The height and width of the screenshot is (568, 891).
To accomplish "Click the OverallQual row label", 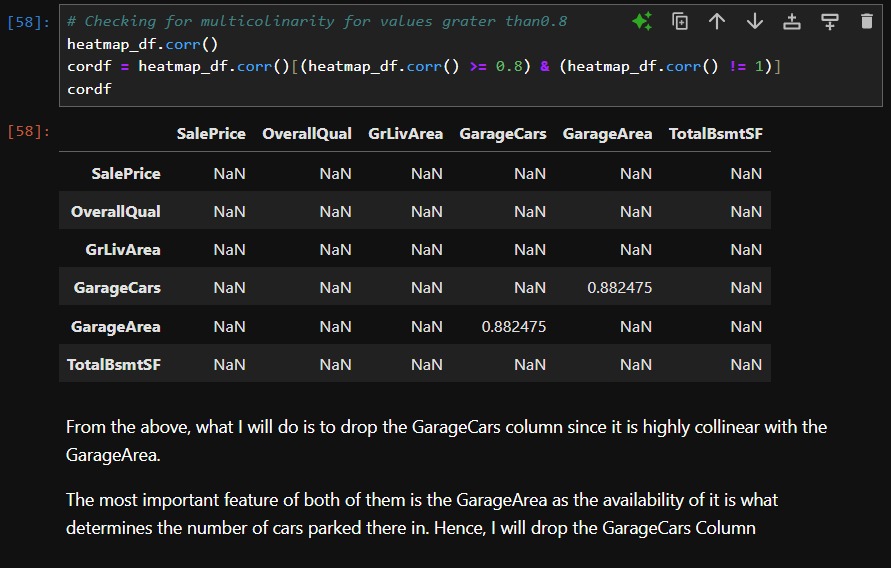I will [x=115, y=212].
